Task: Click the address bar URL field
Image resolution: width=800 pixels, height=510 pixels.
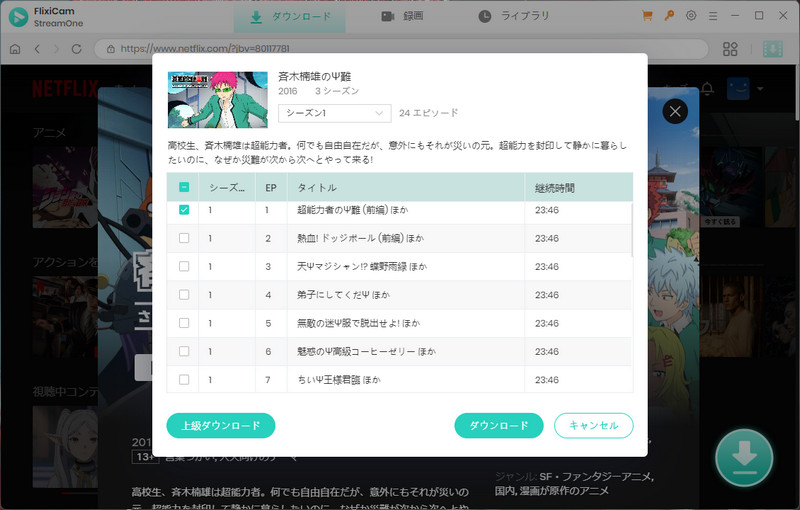Action: [401, 49]
